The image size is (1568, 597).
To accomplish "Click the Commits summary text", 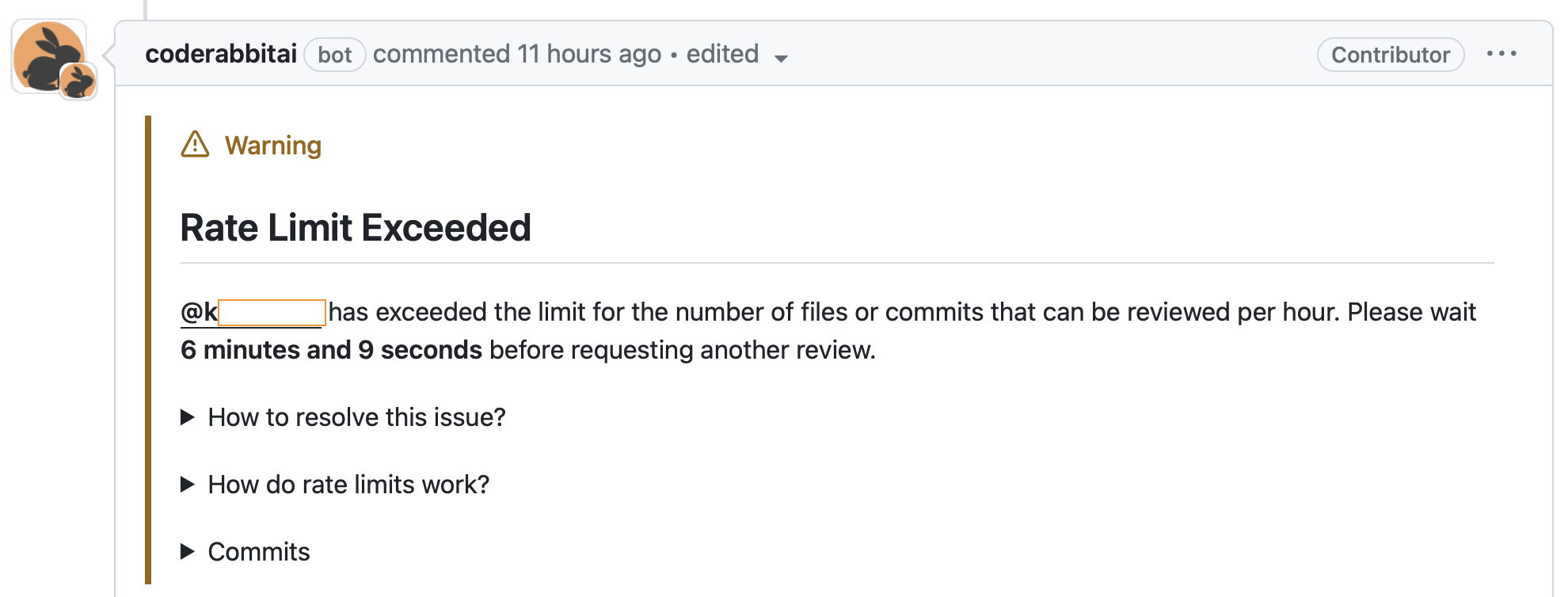I will [259, 551].
